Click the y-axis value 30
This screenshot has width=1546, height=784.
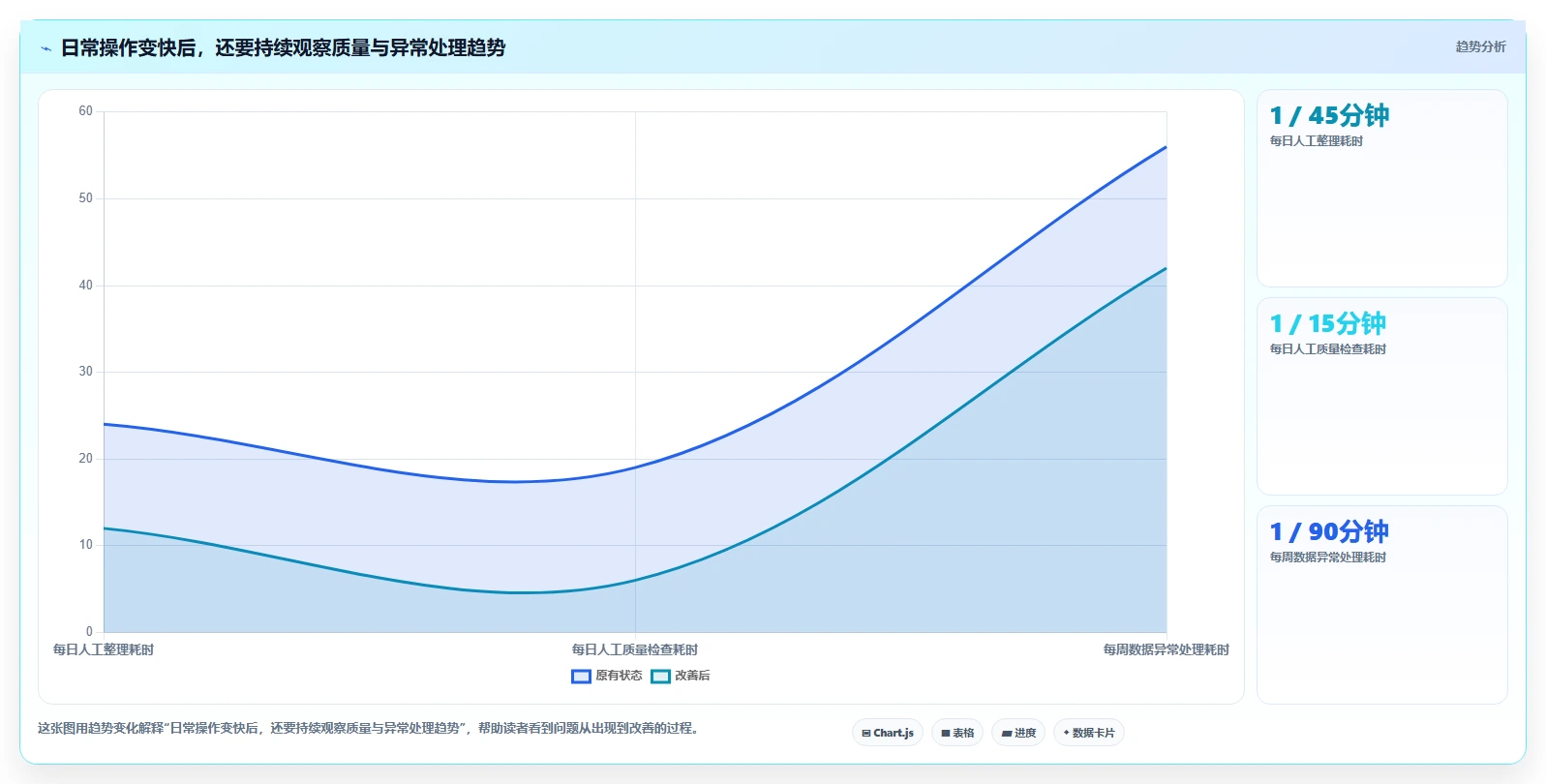[x=86, y=372]
